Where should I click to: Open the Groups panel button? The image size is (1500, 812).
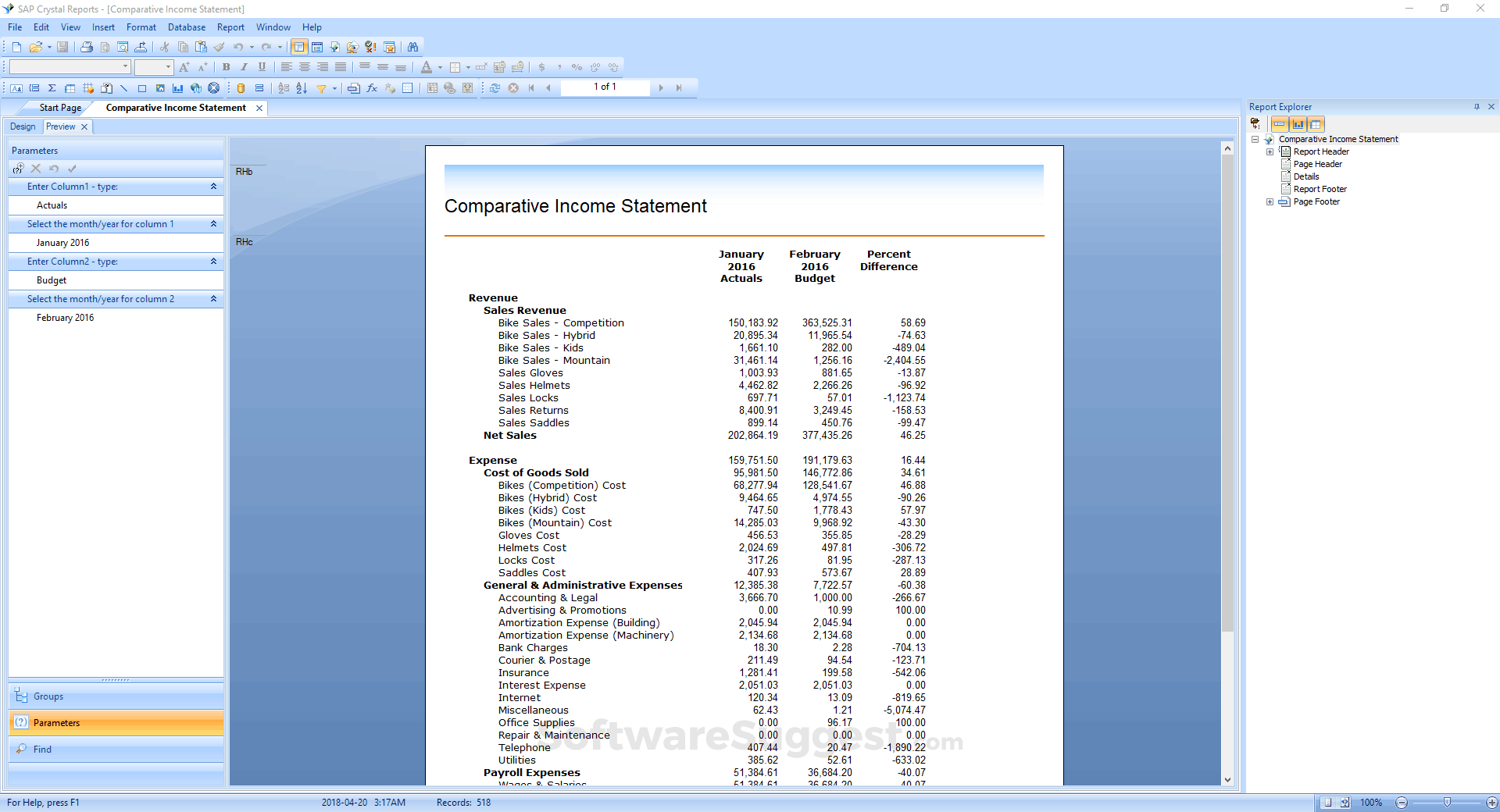coord(48,696)
